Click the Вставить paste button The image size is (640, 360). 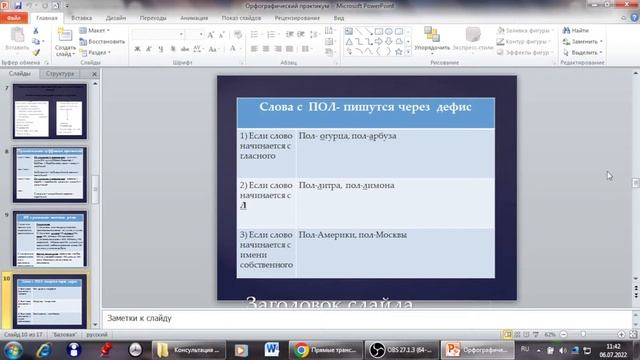pyautogui.click(x=17, y=40)
